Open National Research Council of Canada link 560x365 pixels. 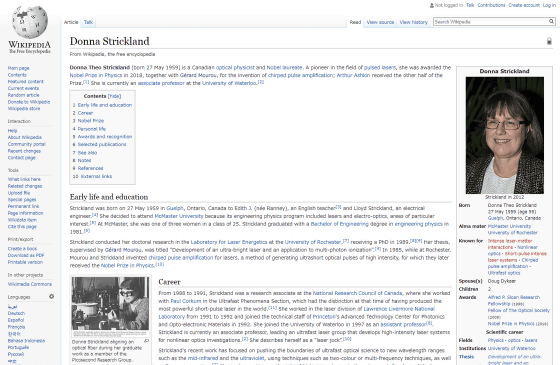358,293
